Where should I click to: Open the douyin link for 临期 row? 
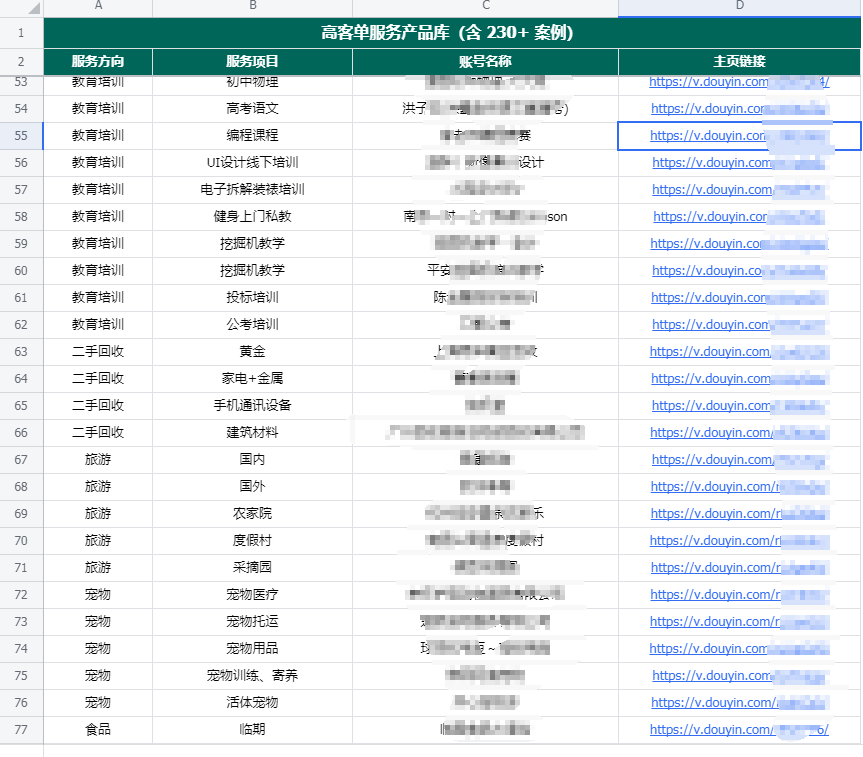point(710,729)
